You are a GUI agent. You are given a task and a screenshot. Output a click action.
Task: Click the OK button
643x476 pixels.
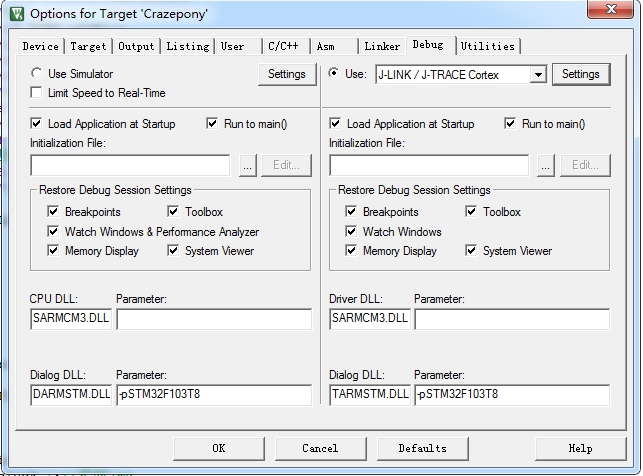[x=218, y=448]
